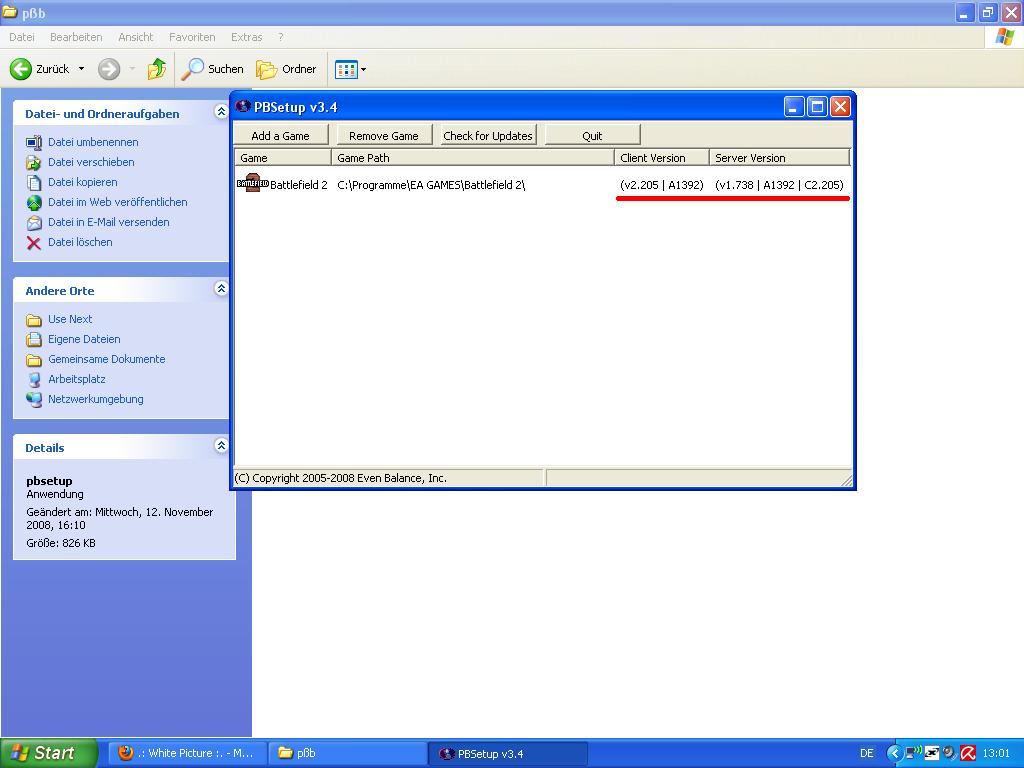Click Add a Game in PBSetup
1024x768 pixels.
point(281,135)
